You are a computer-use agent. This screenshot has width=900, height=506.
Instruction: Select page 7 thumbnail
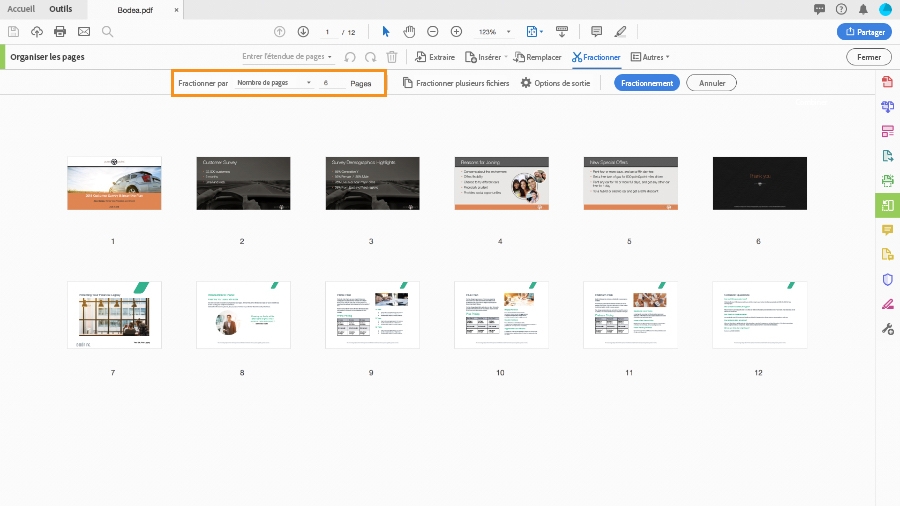click(114, 315)
